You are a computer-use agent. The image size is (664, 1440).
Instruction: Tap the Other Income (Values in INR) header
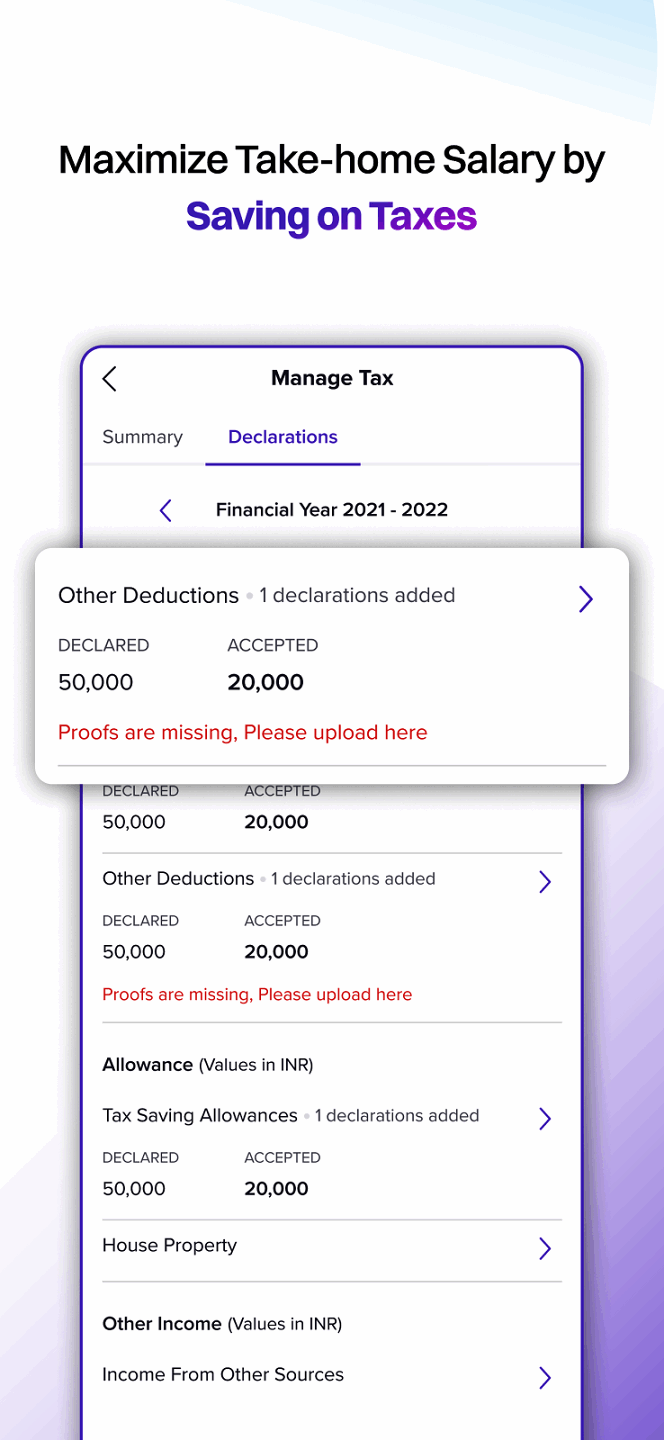point(222,1324)
